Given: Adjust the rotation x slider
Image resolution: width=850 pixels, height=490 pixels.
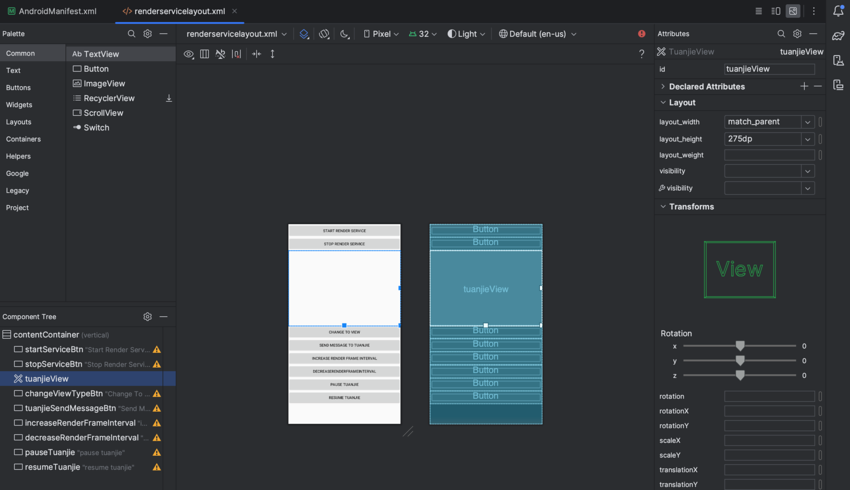Looking at the screenshot, I should pos(740,346).
